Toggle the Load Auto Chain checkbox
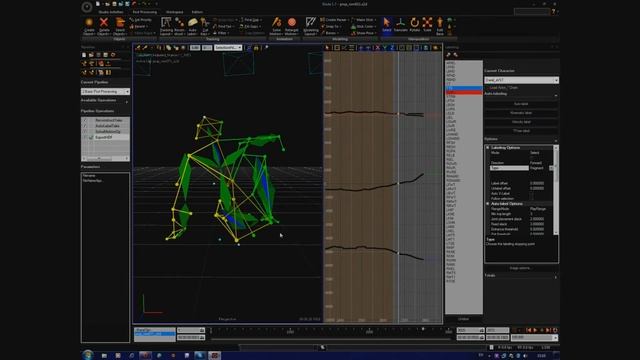Screen dimensions: 640x360 (487, 88)
